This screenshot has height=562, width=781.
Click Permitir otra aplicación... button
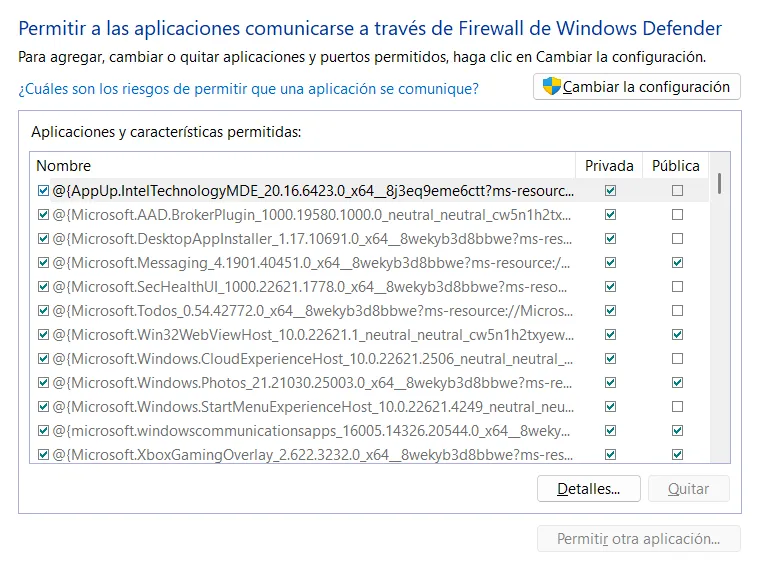tap(639, 539)
